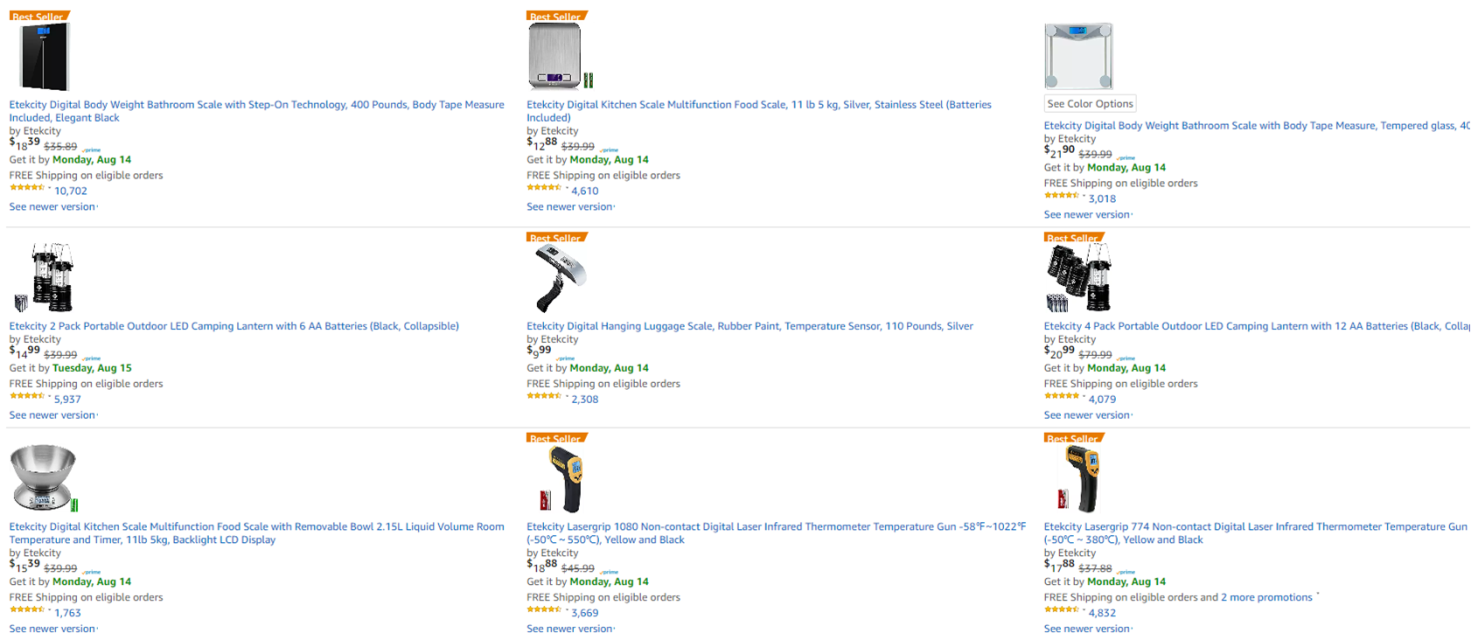Expand the star rating popover beside 5,937

pos(50,396)
